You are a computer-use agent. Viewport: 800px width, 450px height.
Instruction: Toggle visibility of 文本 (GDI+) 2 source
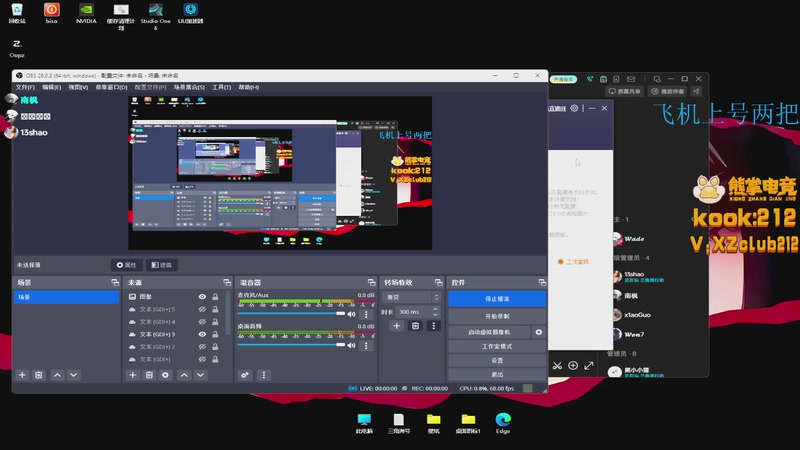pyautogui.click(x=202, y=347)
